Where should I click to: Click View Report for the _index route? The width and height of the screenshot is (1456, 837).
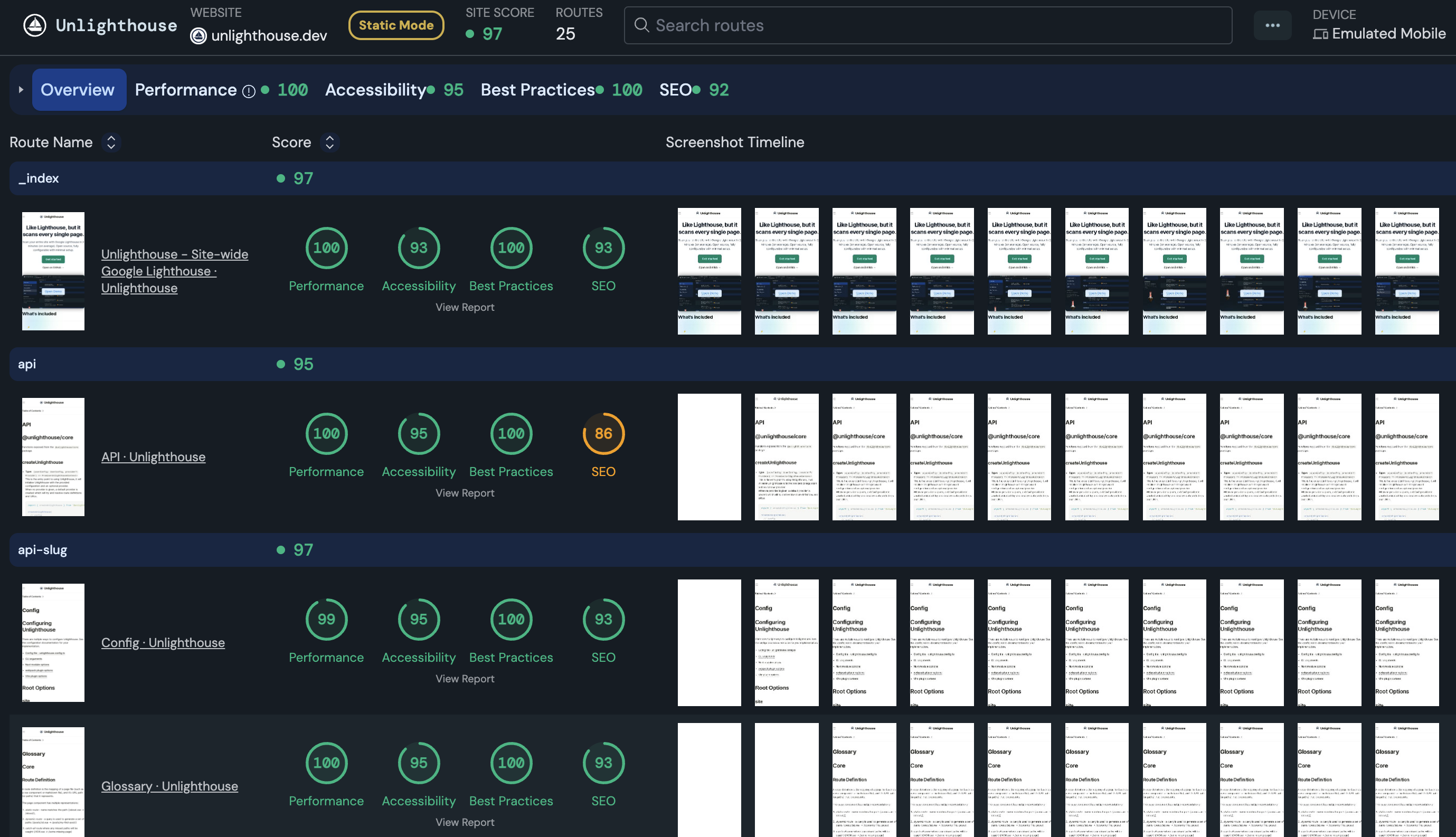click(x=465, y=307)
